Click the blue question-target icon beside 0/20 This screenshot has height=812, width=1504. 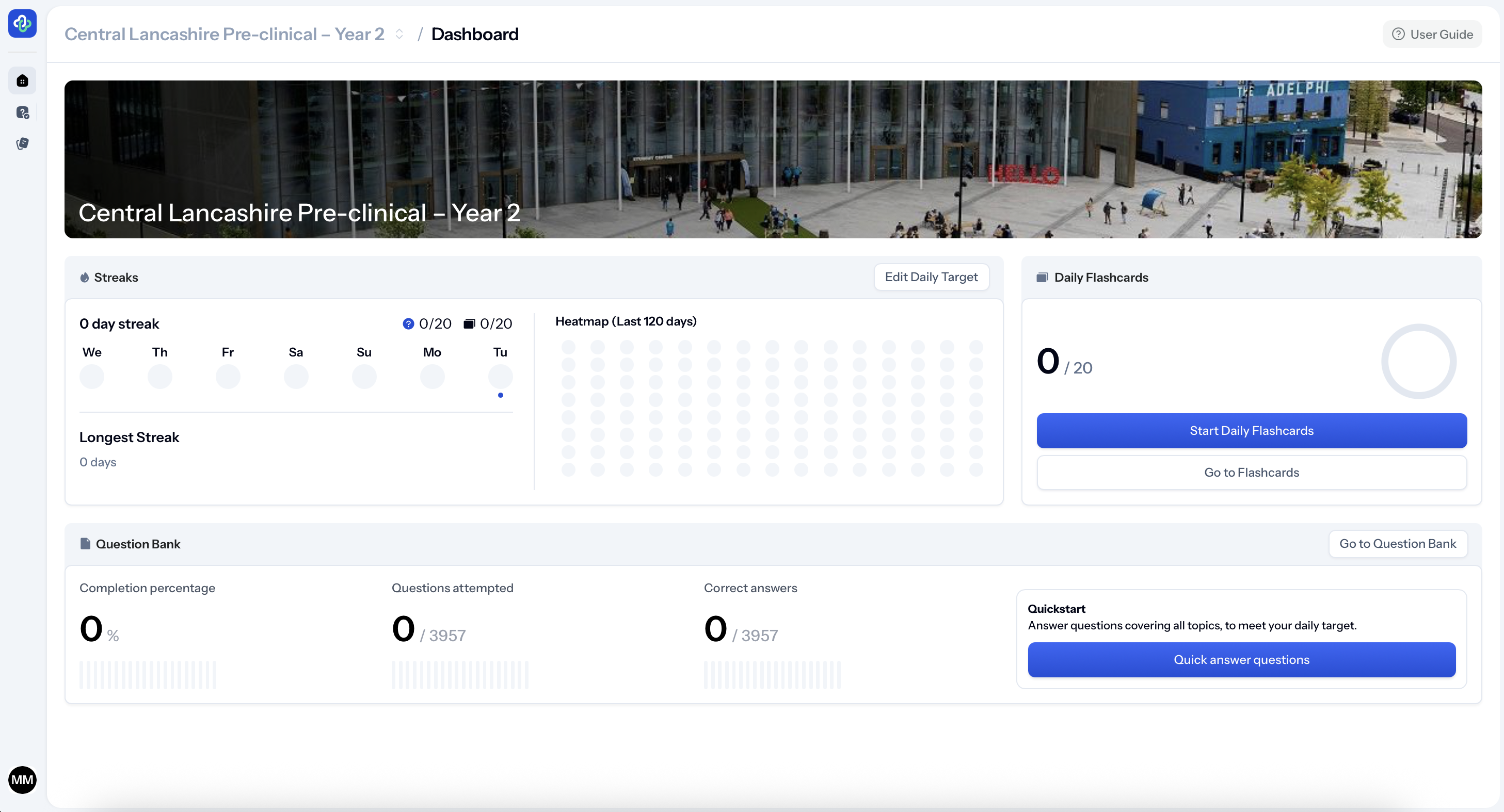click(408, 323)
